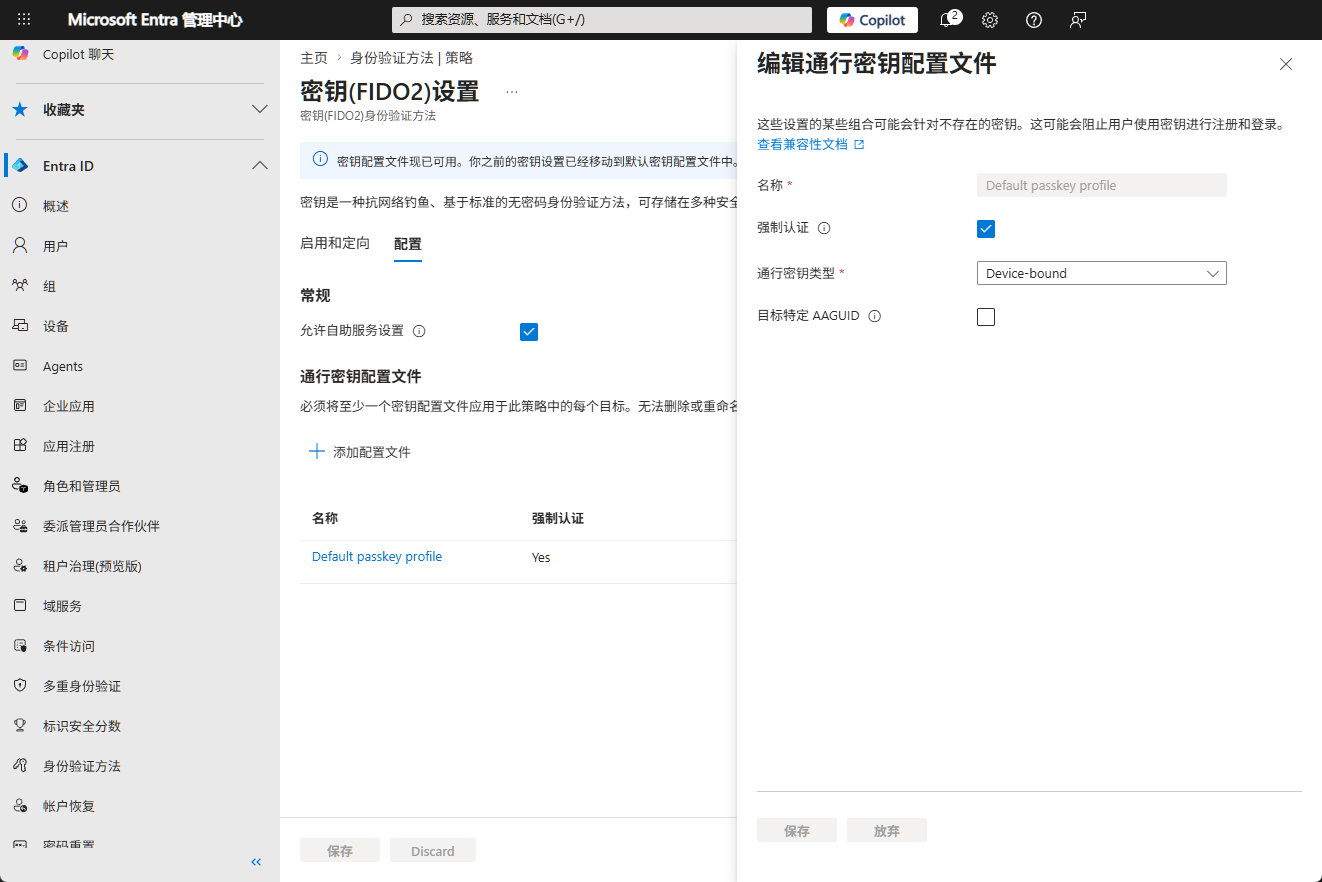
Task: Open the 通行密钥类型 Device-bound dropdown
Action: click(x=1101, y=273)
